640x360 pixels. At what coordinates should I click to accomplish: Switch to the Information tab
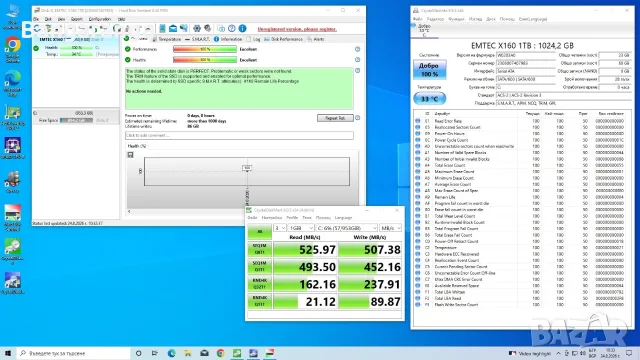tap(228, 39)
